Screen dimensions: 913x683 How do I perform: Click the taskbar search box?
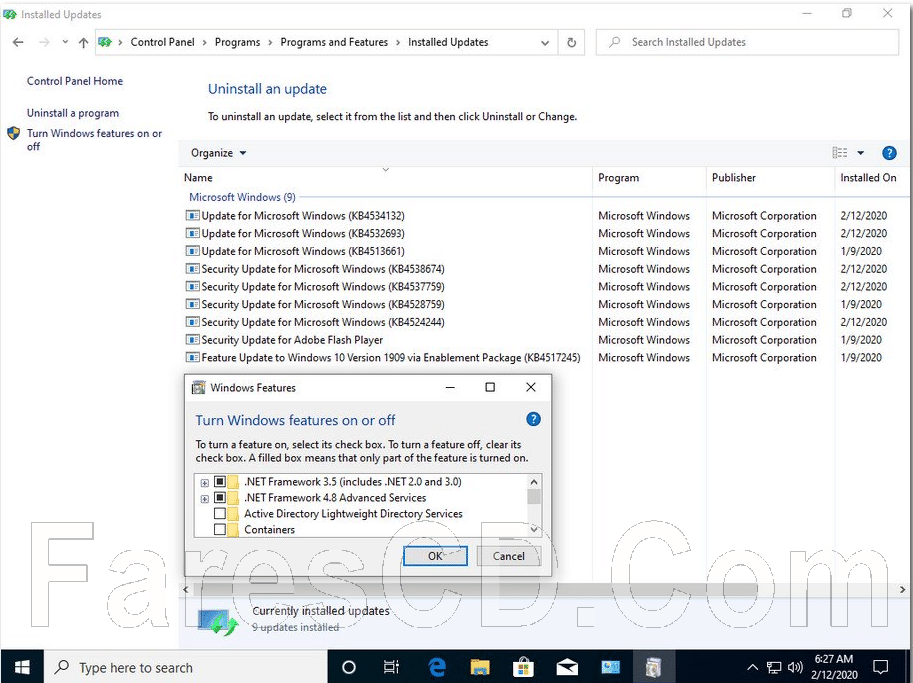(186, 667)
